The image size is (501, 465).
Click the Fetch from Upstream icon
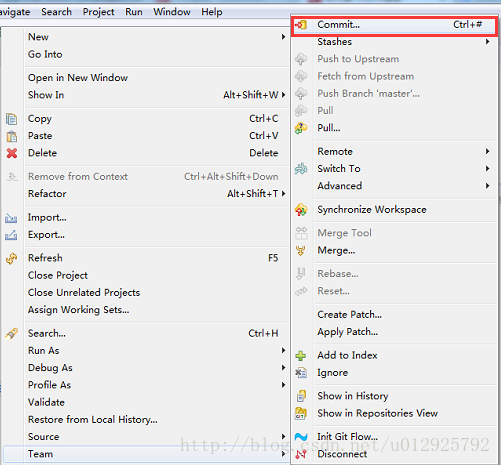pyautogui.click(x=301, y=76)
